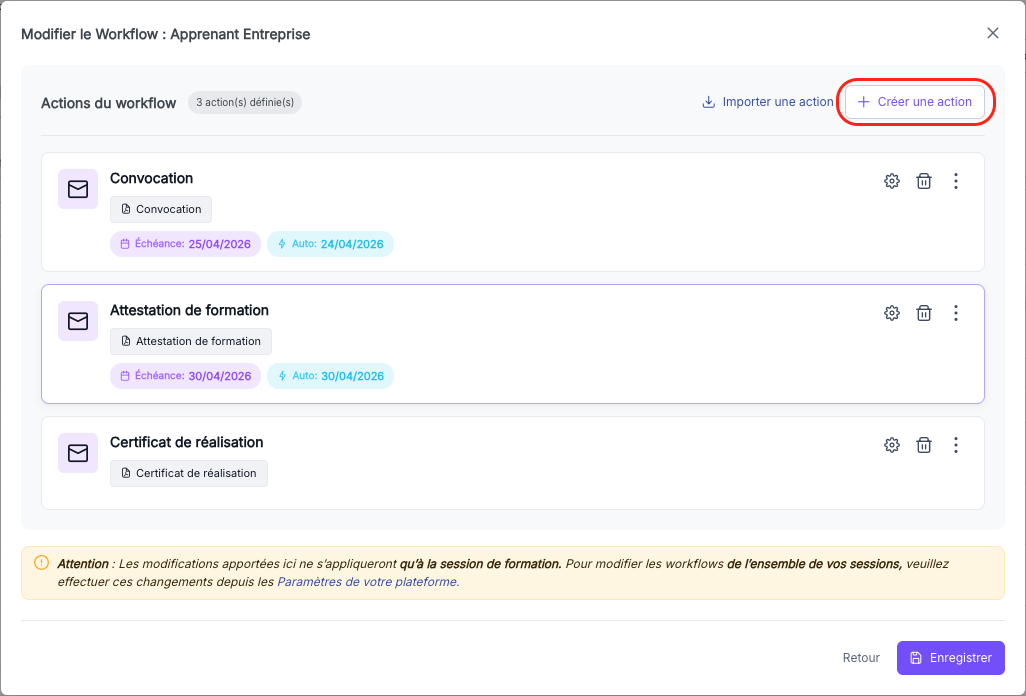
Task: Save workflow with Enregistrer button
Action: point(950,658)
